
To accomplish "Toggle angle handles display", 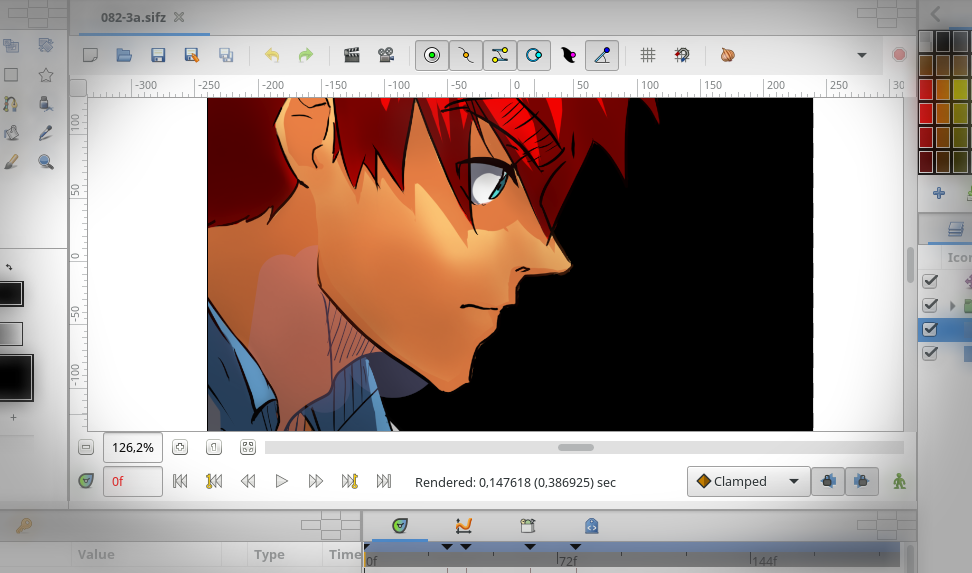I will [x=602, y=55].
